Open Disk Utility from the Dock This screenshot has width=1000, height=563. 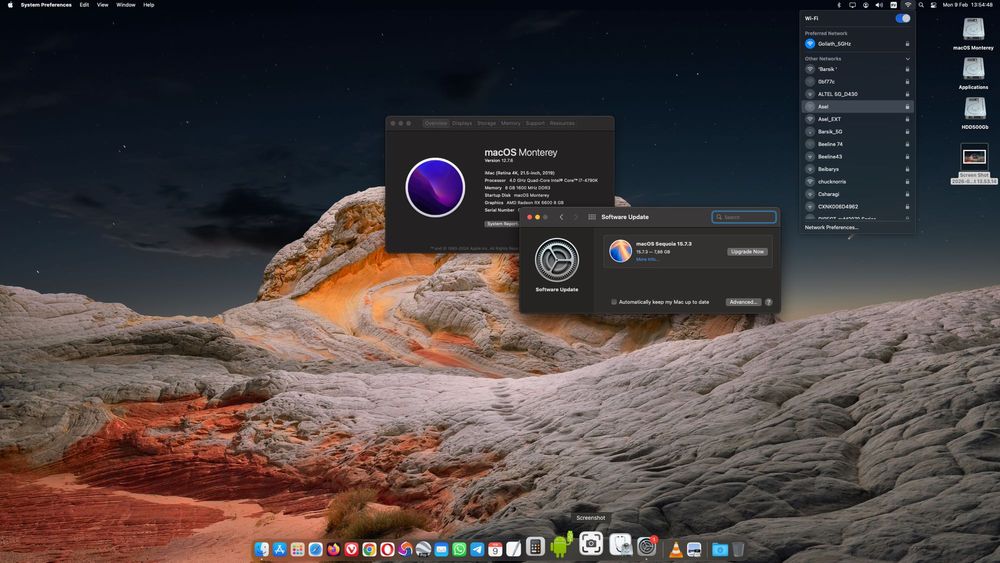pyautogui.click(x=620, y=545)
